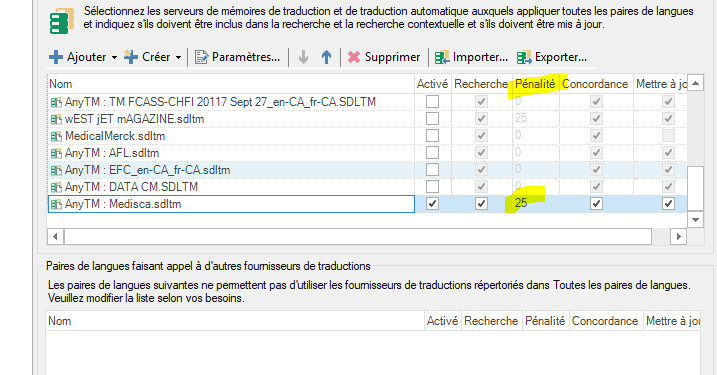Click the Importer toolbar icon
Viewport: 717px width, 375px height.
[x=442, y=57]
